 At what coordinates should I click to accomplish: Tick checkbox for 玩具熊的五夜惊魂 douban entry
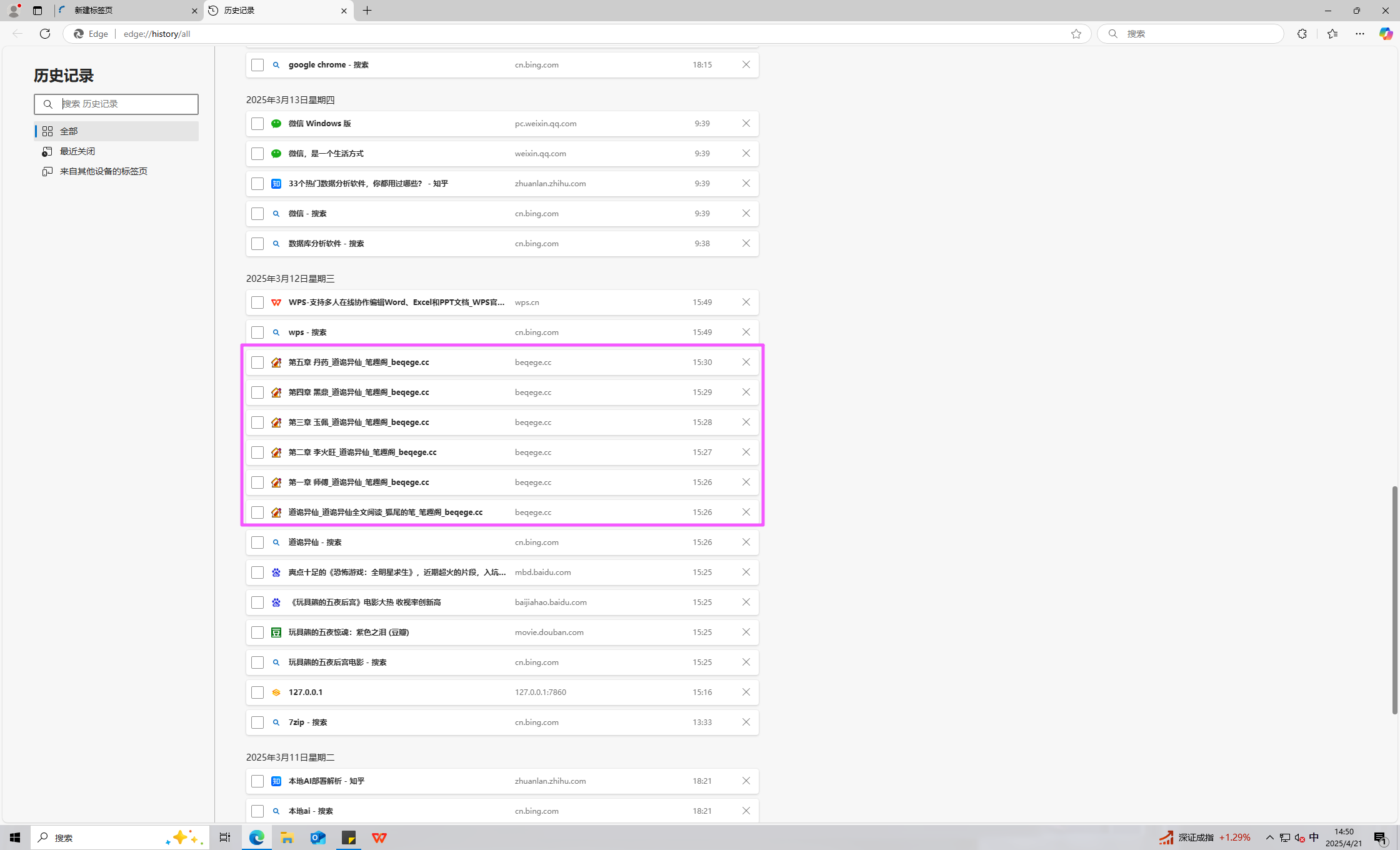coord(257,632)
